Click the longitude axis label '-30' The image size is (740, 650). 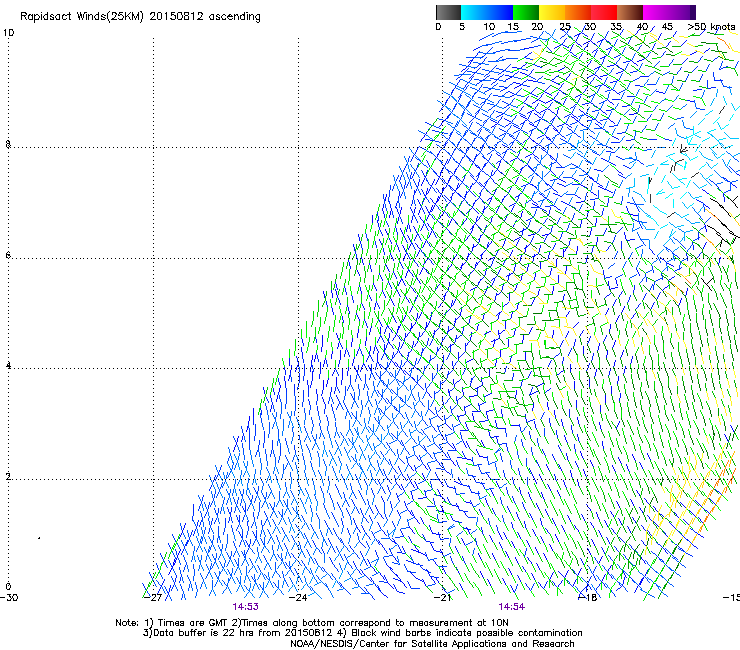[x=9, y=598]
